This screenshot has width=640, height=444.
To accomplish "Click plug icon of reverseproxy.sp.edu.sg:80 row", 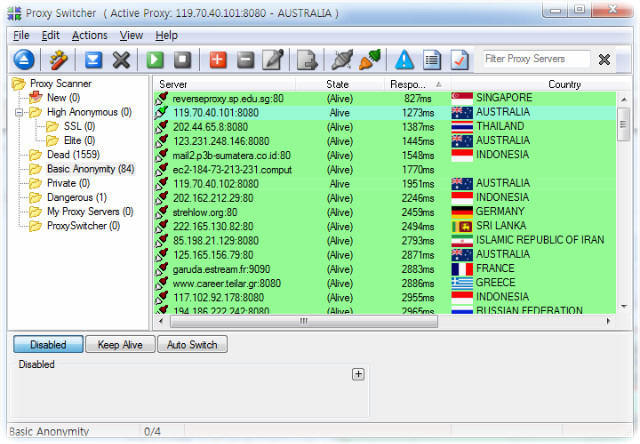I will tap(162, 98).
